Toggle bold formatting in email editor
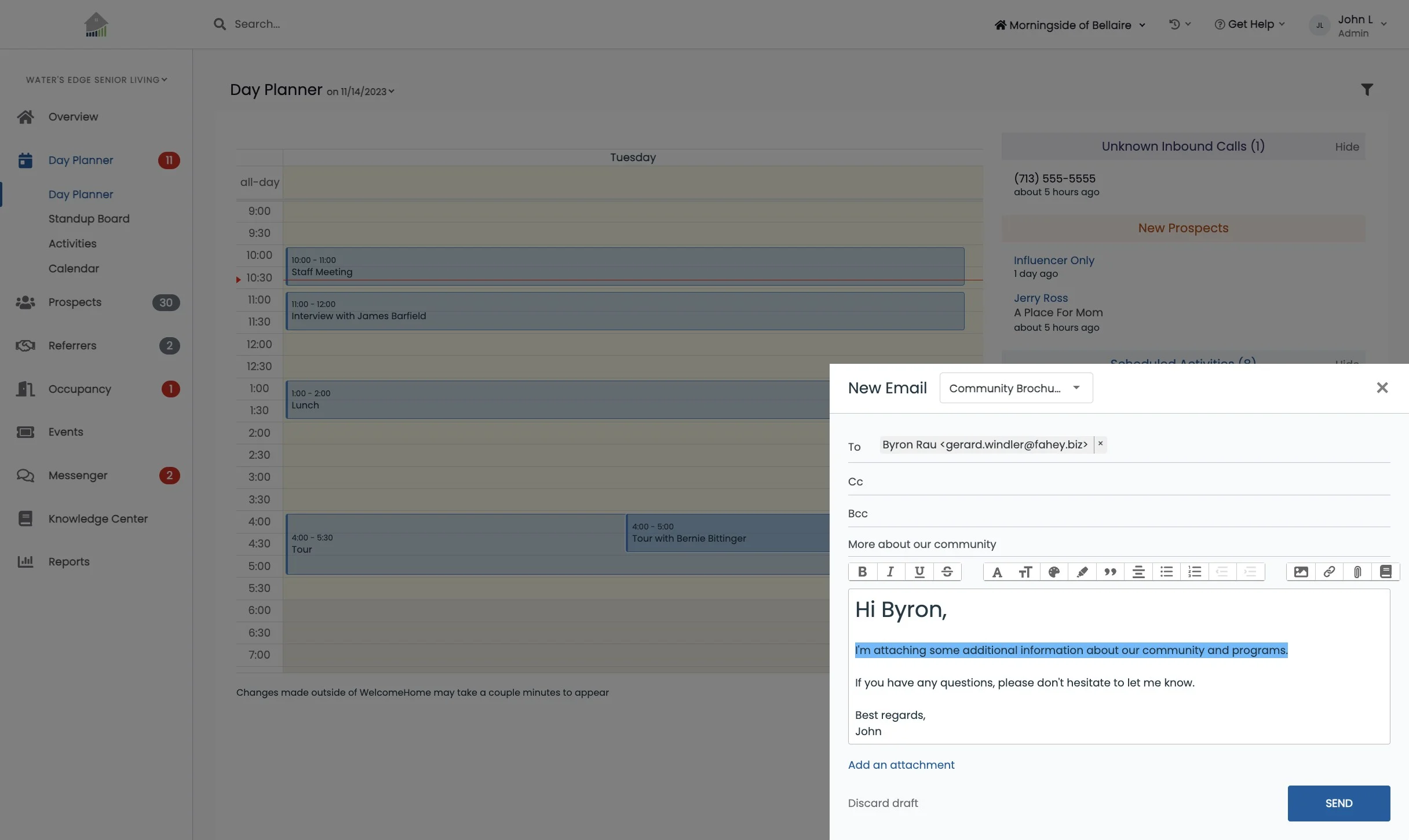Screen dimensions: 1409x840 [862, 572]
